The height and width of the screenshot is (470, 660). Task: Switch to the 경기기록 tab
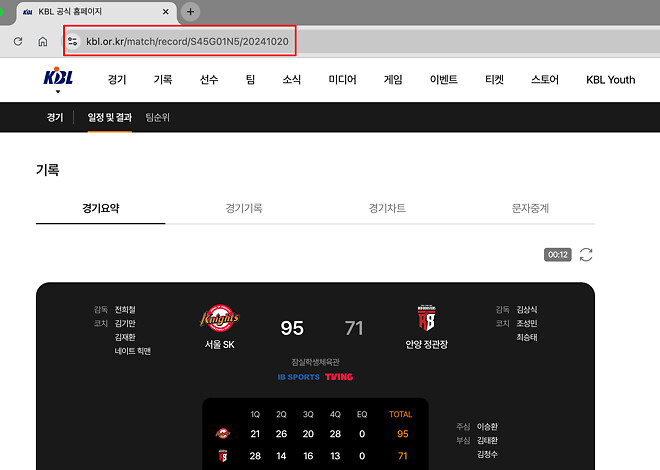pyautogui.click(x=244, y=208)
